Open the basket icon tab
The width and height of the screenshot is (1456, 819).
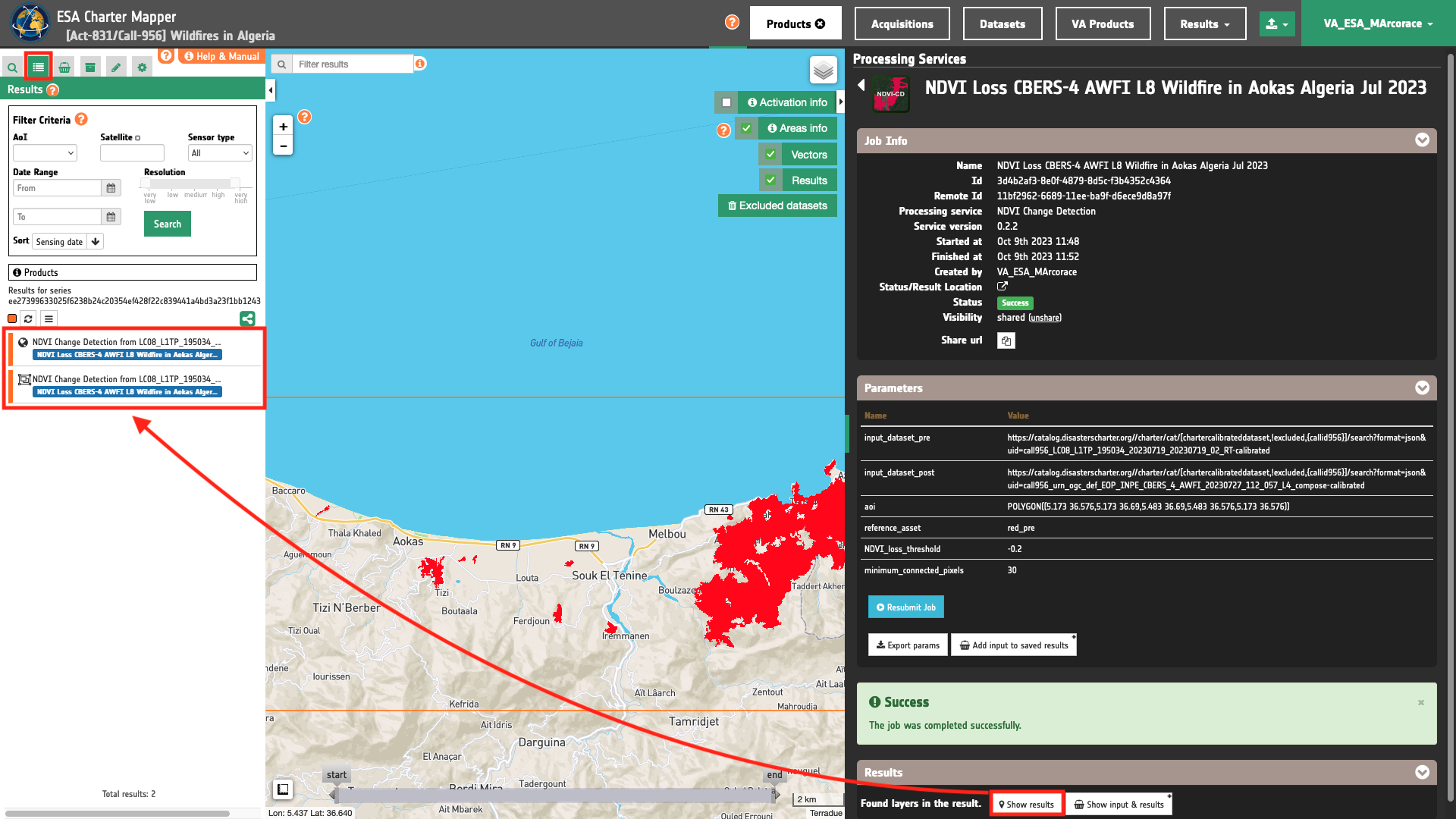[x=64, y=67]
